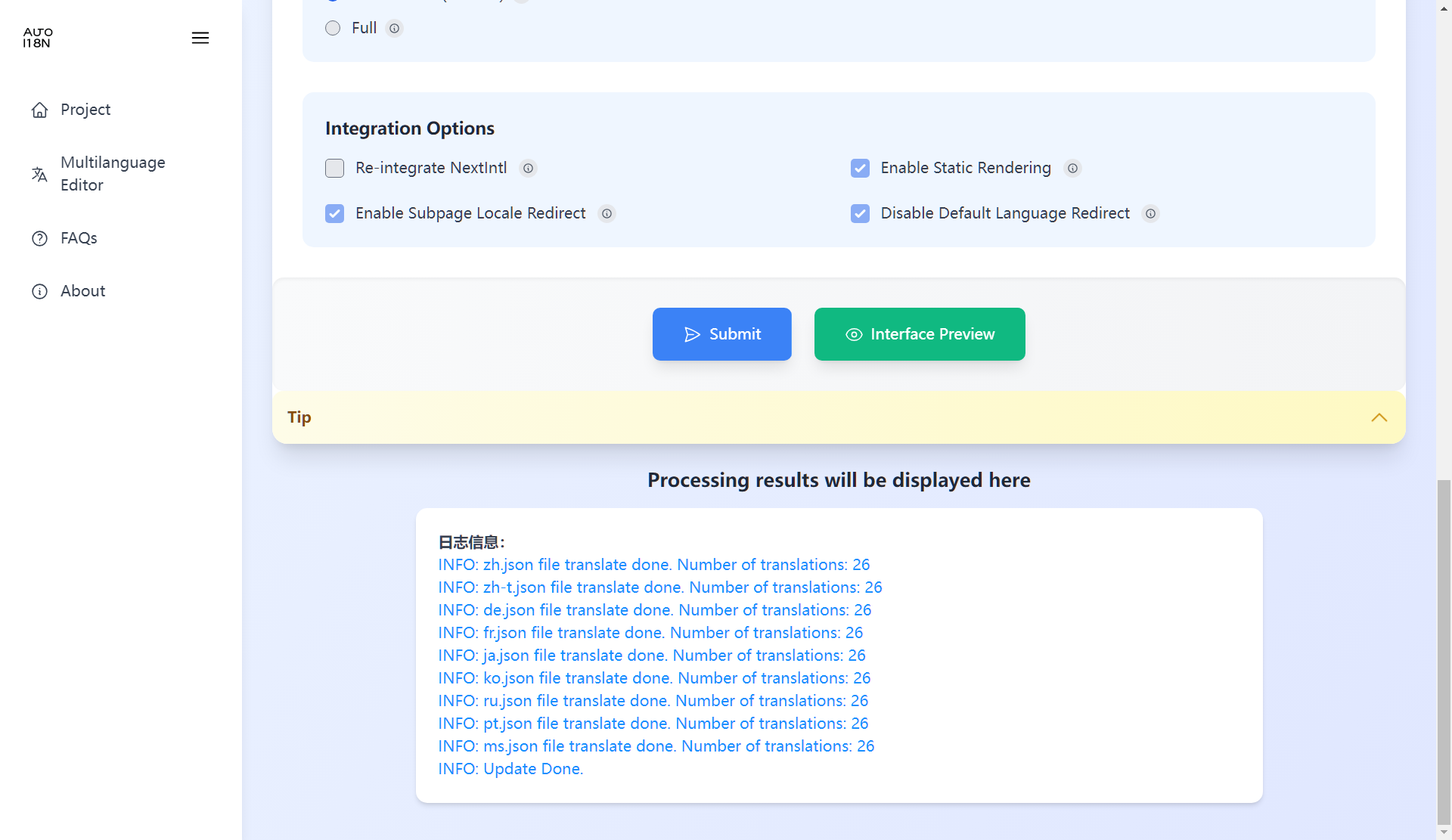The height and width of the screenshot is (840, 1452).
Task: Open FAQs section icon
Action: click(x=40, y=238)
